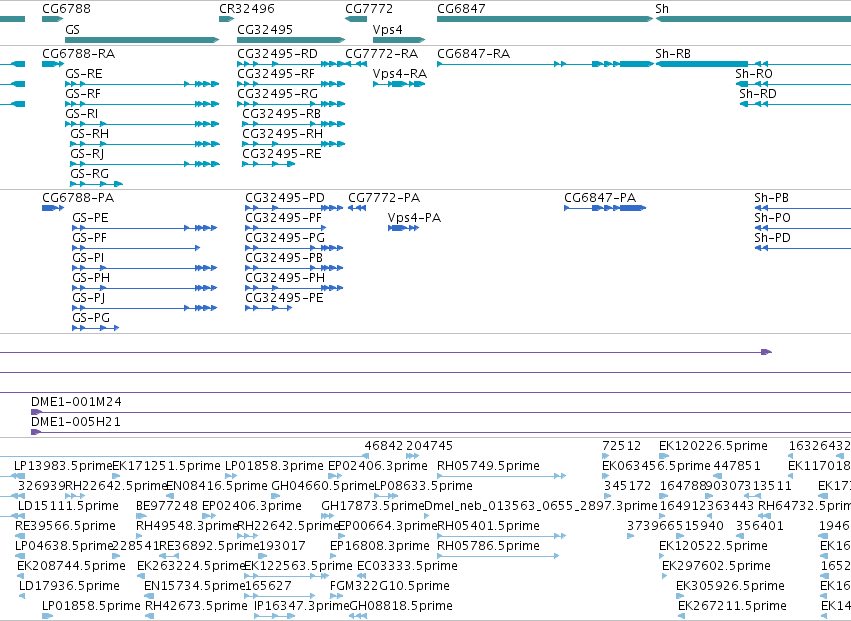Select transcript CG32495-RH
Viewport: 851px width, 621px height.
click(x=282, y=134)
